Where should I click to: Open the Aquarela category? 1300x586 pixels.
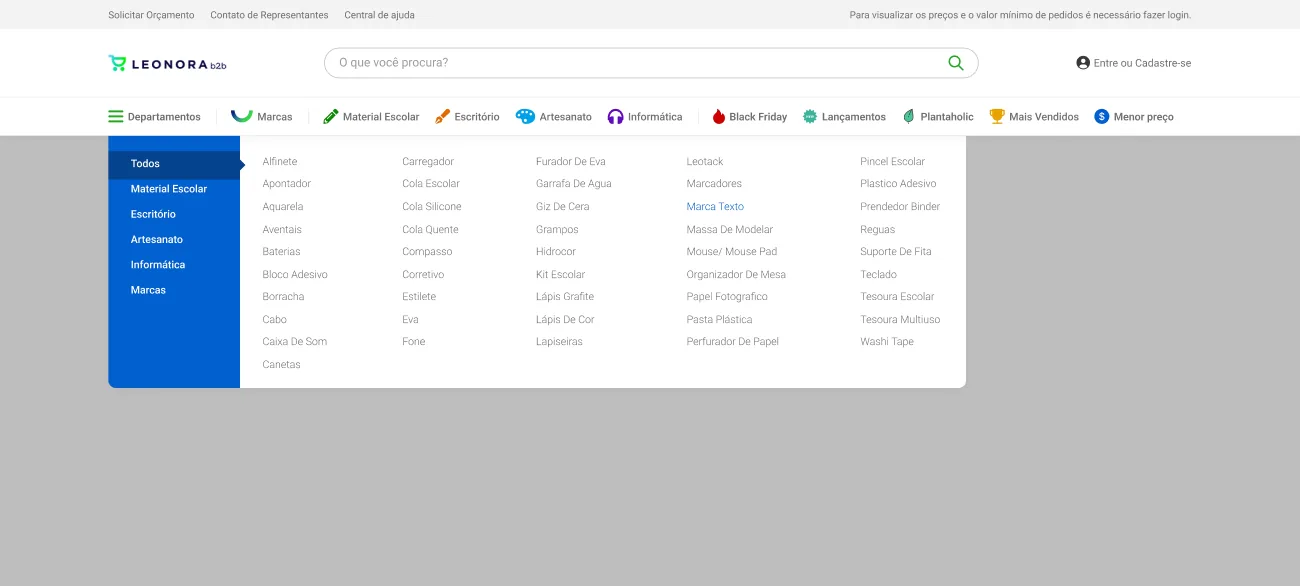point(283,207)
